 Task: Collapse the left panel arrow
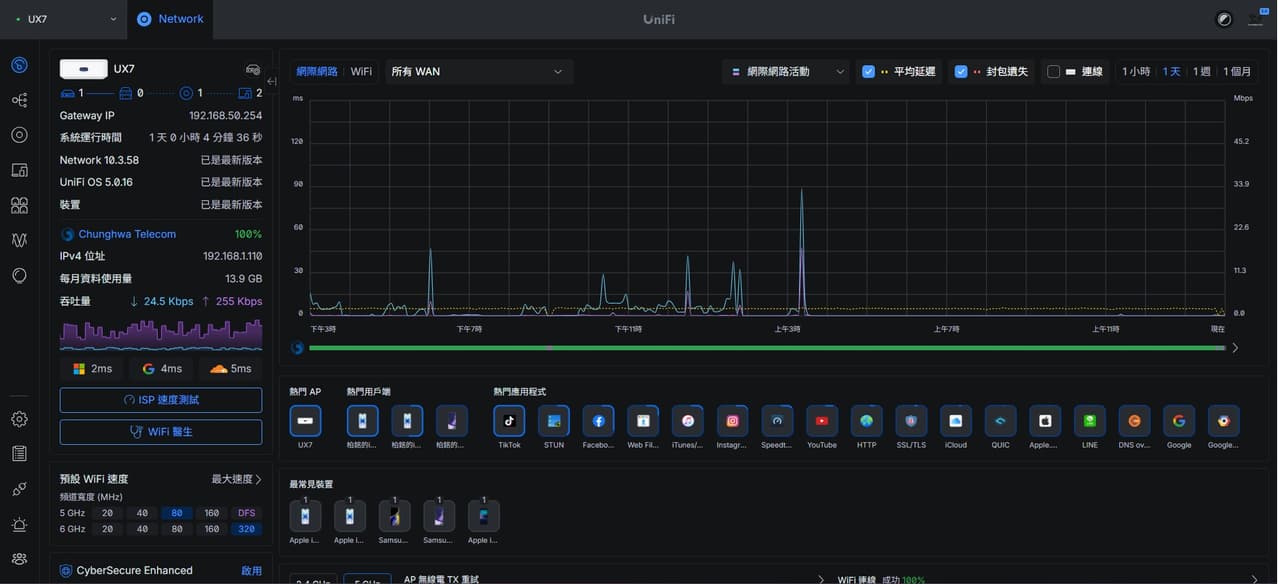272,81
